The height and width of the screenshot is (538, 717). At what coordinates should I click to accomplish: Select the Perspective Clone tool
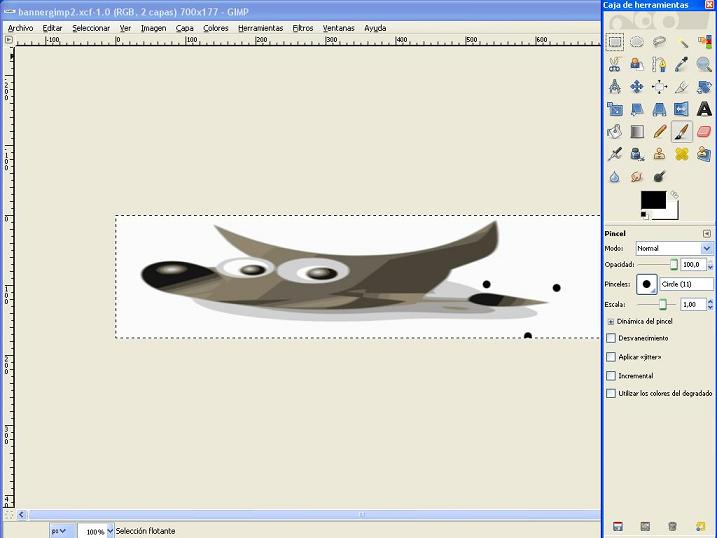[x=704, y=154]
